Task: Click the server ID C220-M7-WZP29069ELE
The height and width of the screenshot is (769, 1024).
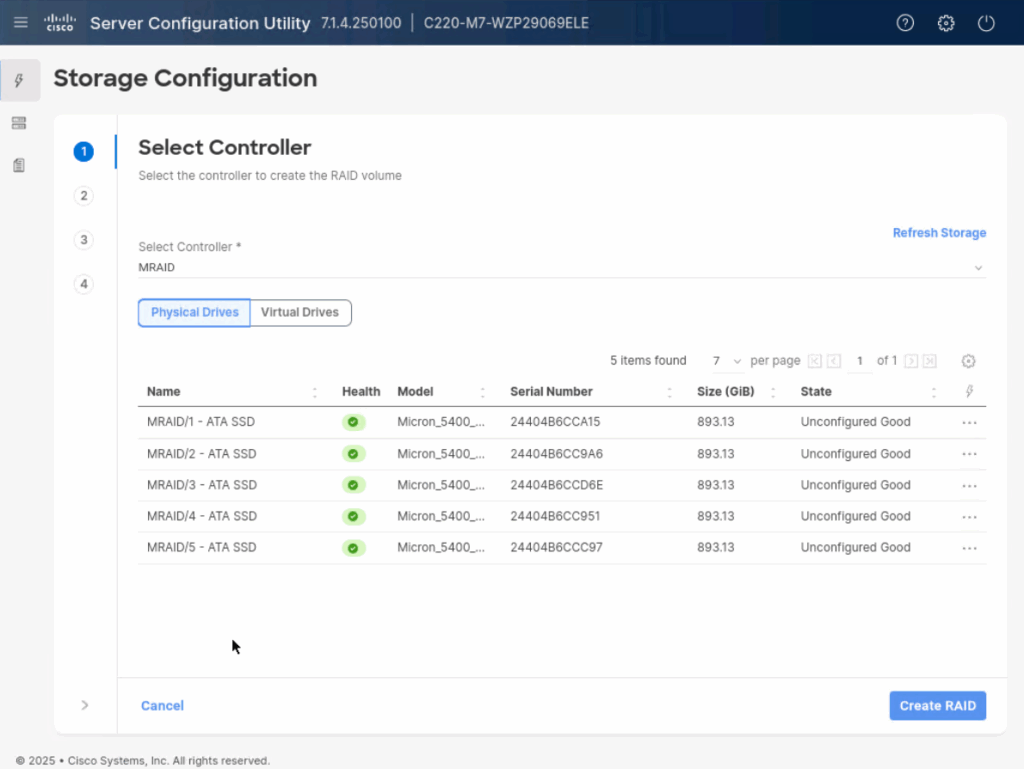Action: [506, 23]
